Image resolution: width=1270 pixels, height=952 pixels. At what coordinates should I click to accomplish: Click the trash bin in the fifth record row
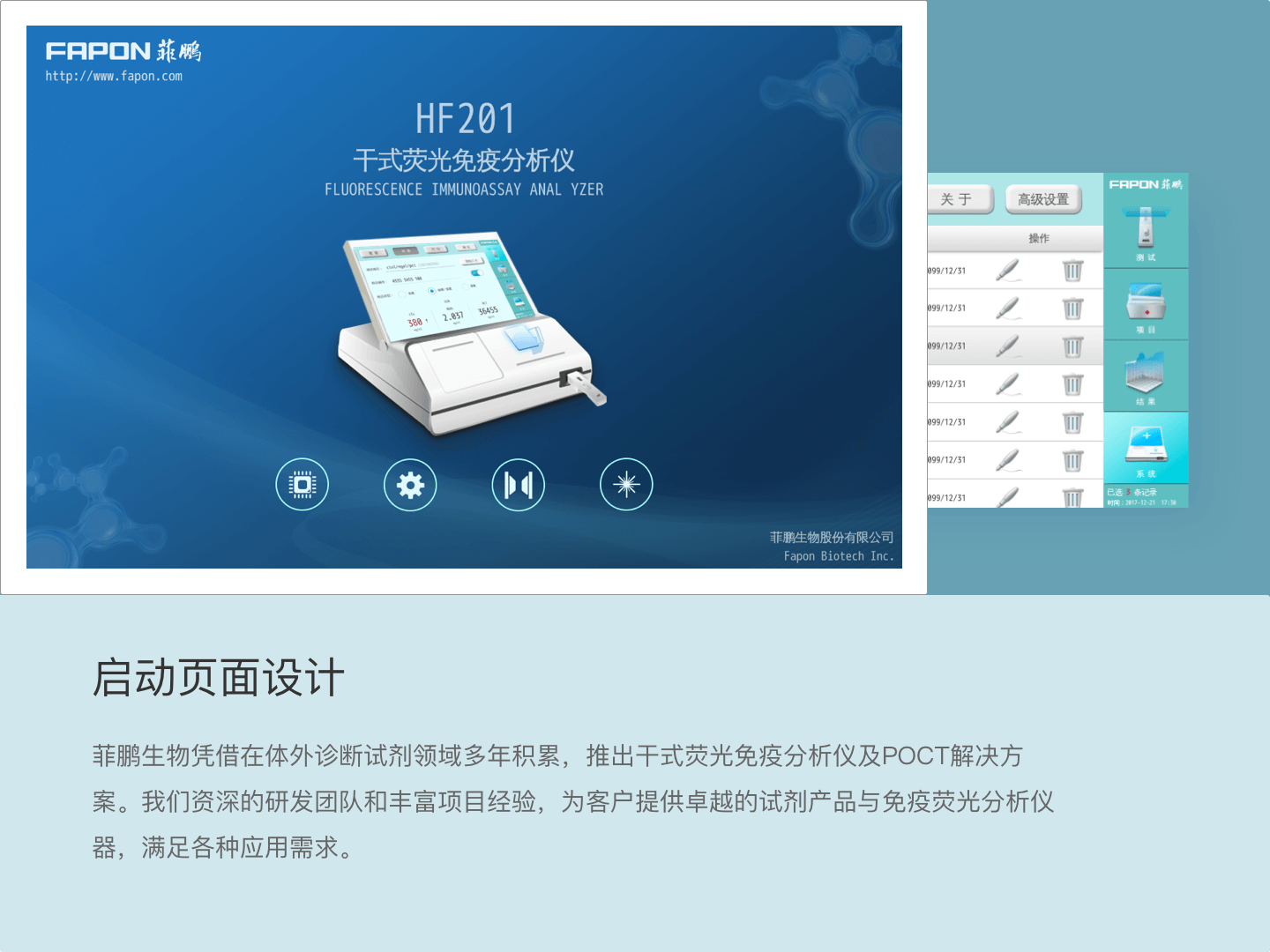(x=1072, y=422)
